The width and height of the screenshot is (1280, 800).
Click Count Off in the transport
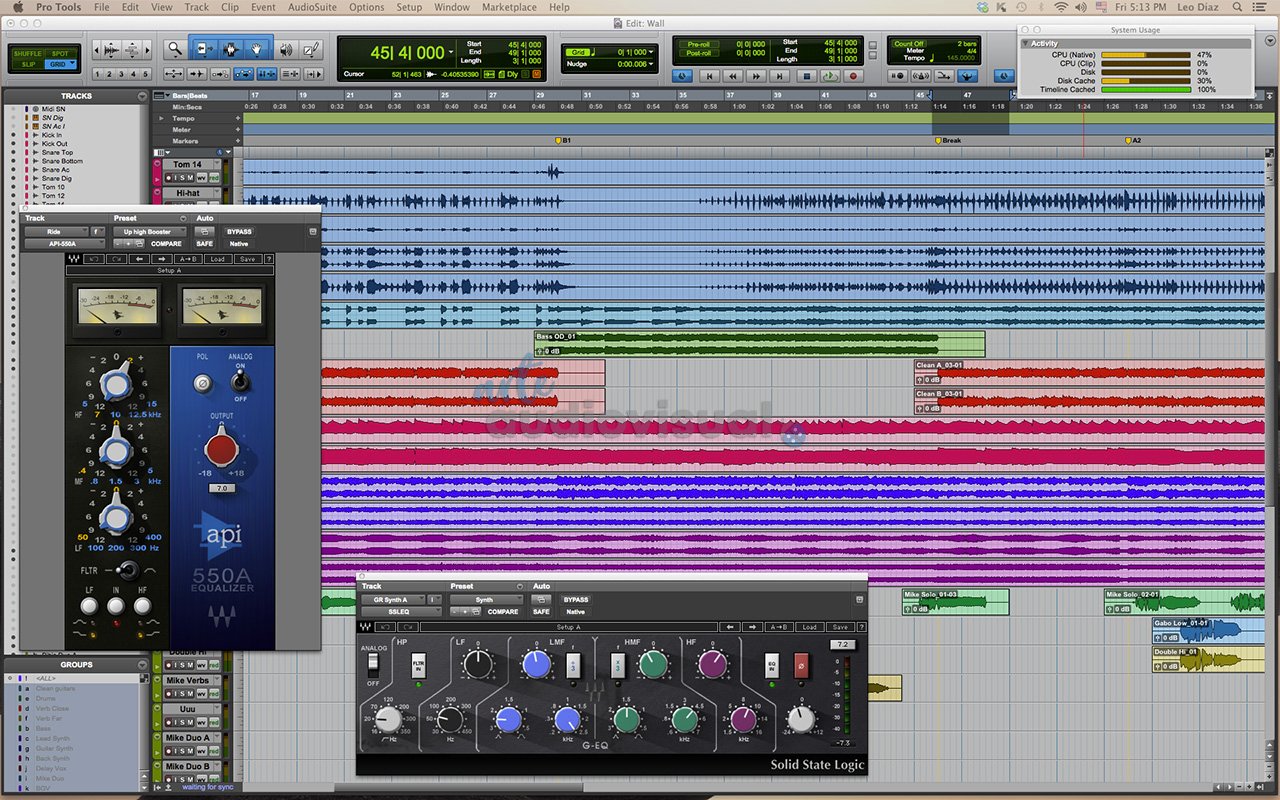tap(909, 44)
